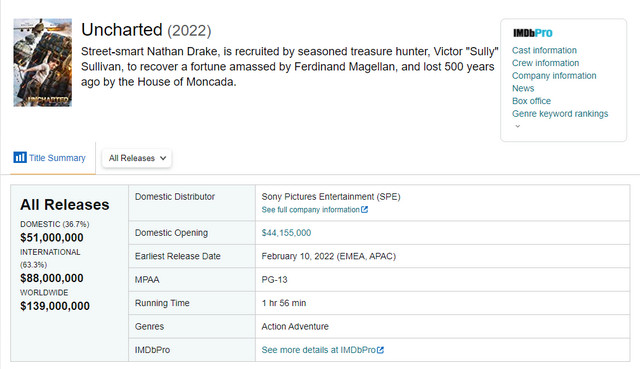Click the MPAA row label
The image size is (640, 369).
coord(147,280)
